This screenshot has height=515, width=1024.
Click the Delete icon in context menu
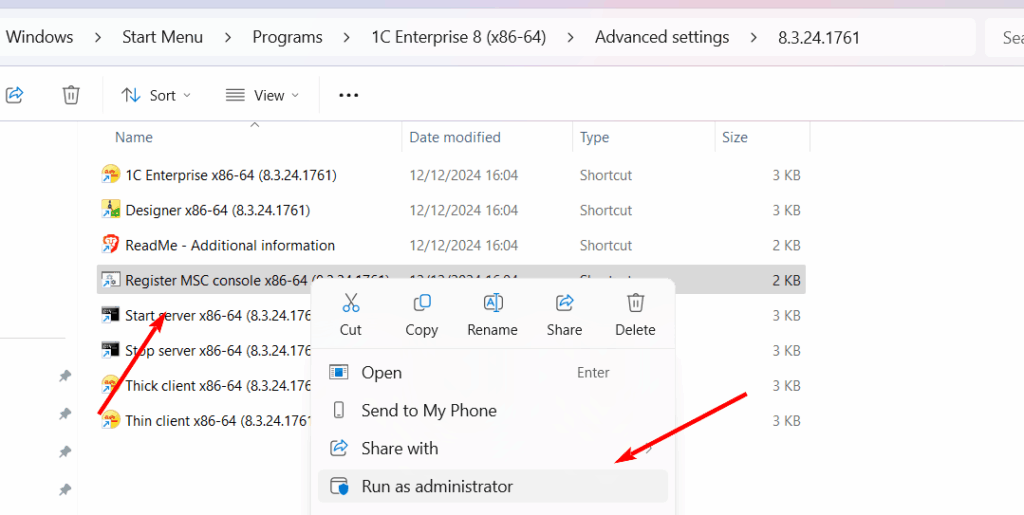tap(635, 303)
